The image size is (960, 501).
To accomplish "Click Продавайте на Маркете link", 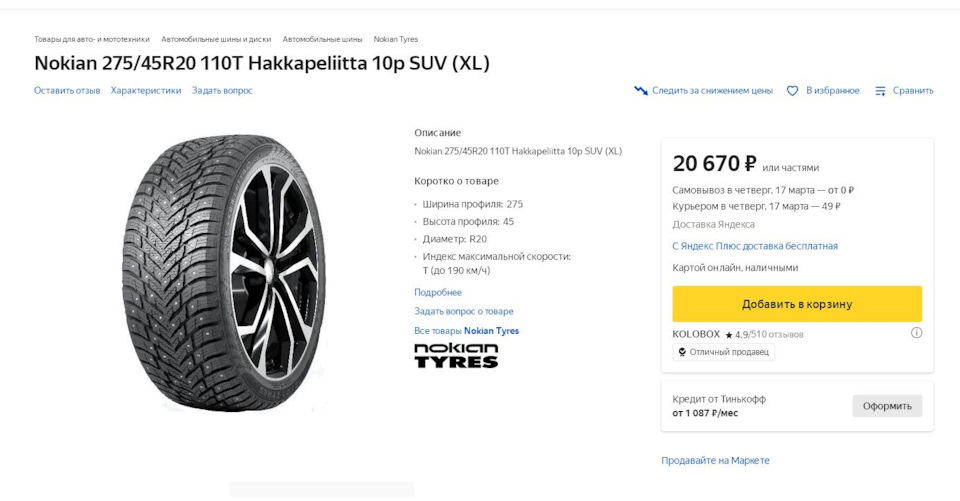I will [x=715, y=460].
